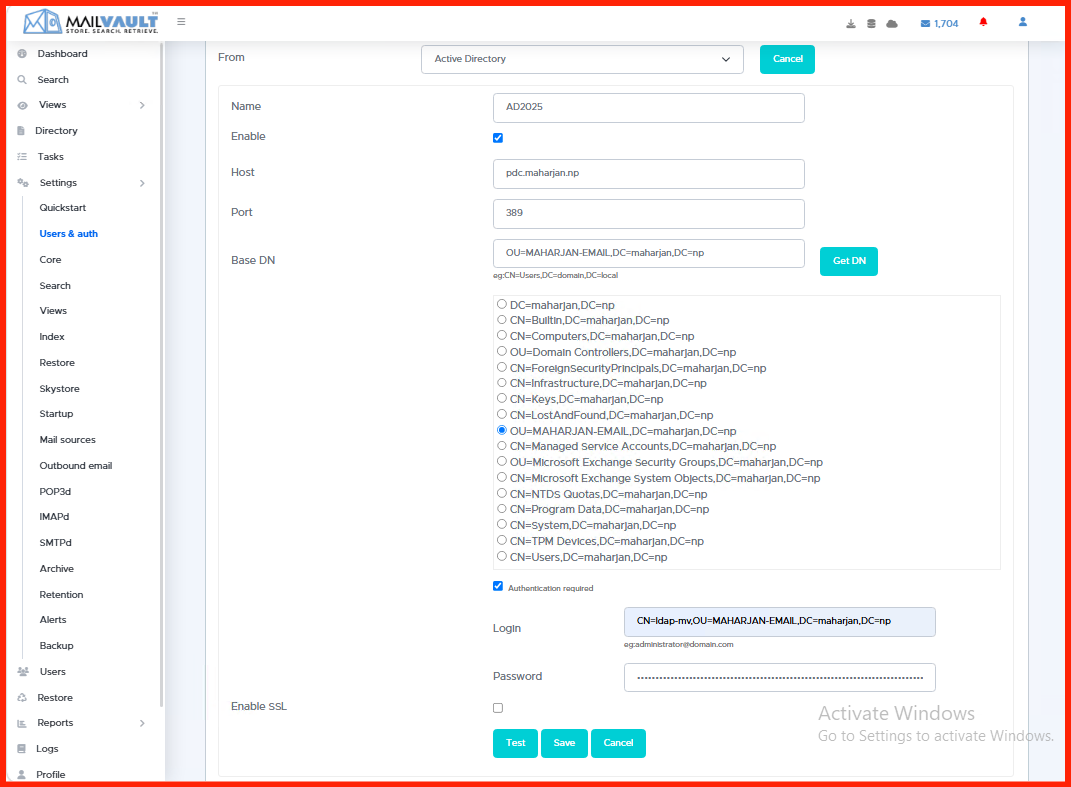Open Skystore settings page

click(x=59, y=389)
